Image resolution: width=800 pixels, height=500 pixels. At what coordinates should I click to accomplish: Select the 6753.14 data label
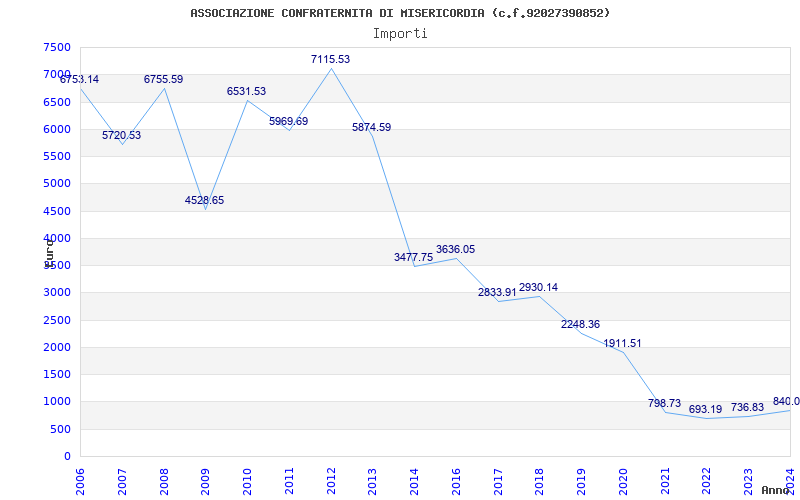coord(80,80)
